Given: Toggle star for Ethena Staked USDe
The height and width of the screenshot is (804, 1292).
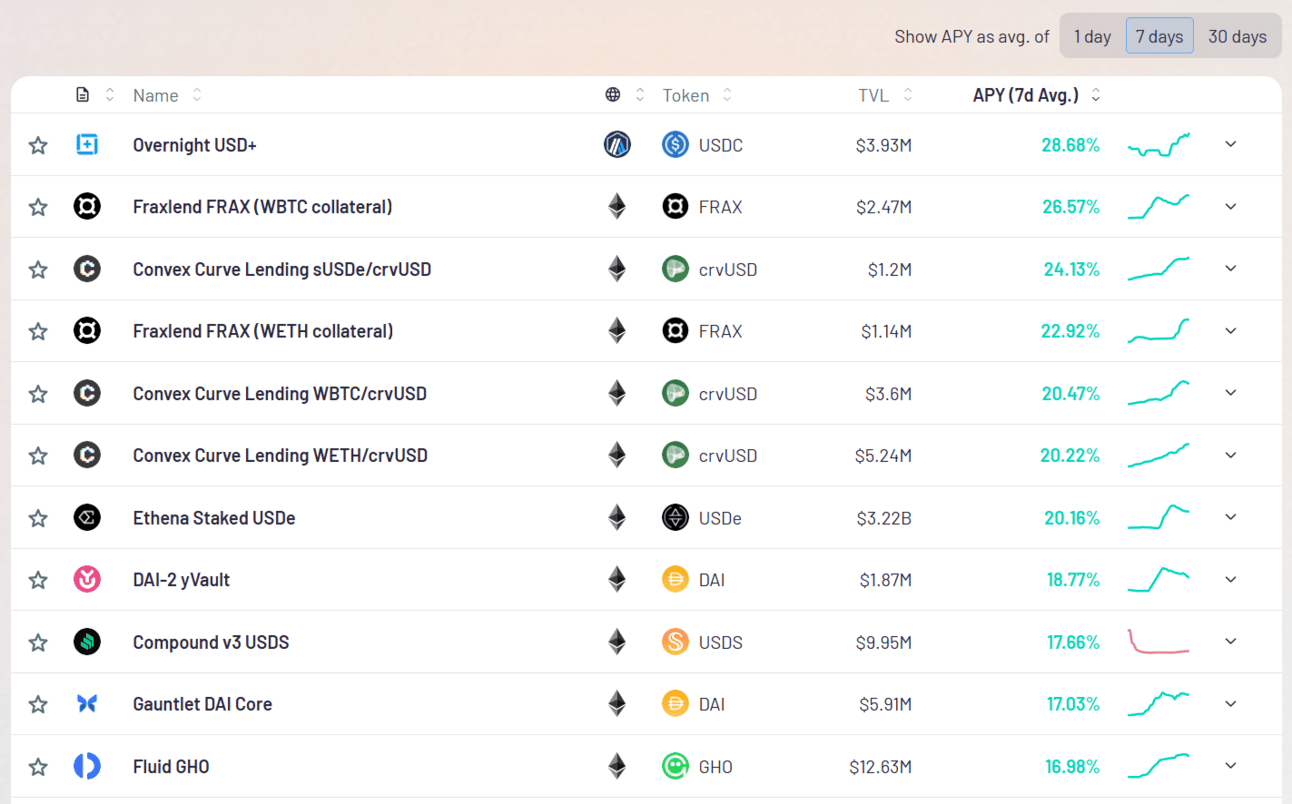Looking at the screenshot, I should pos(38,518).
